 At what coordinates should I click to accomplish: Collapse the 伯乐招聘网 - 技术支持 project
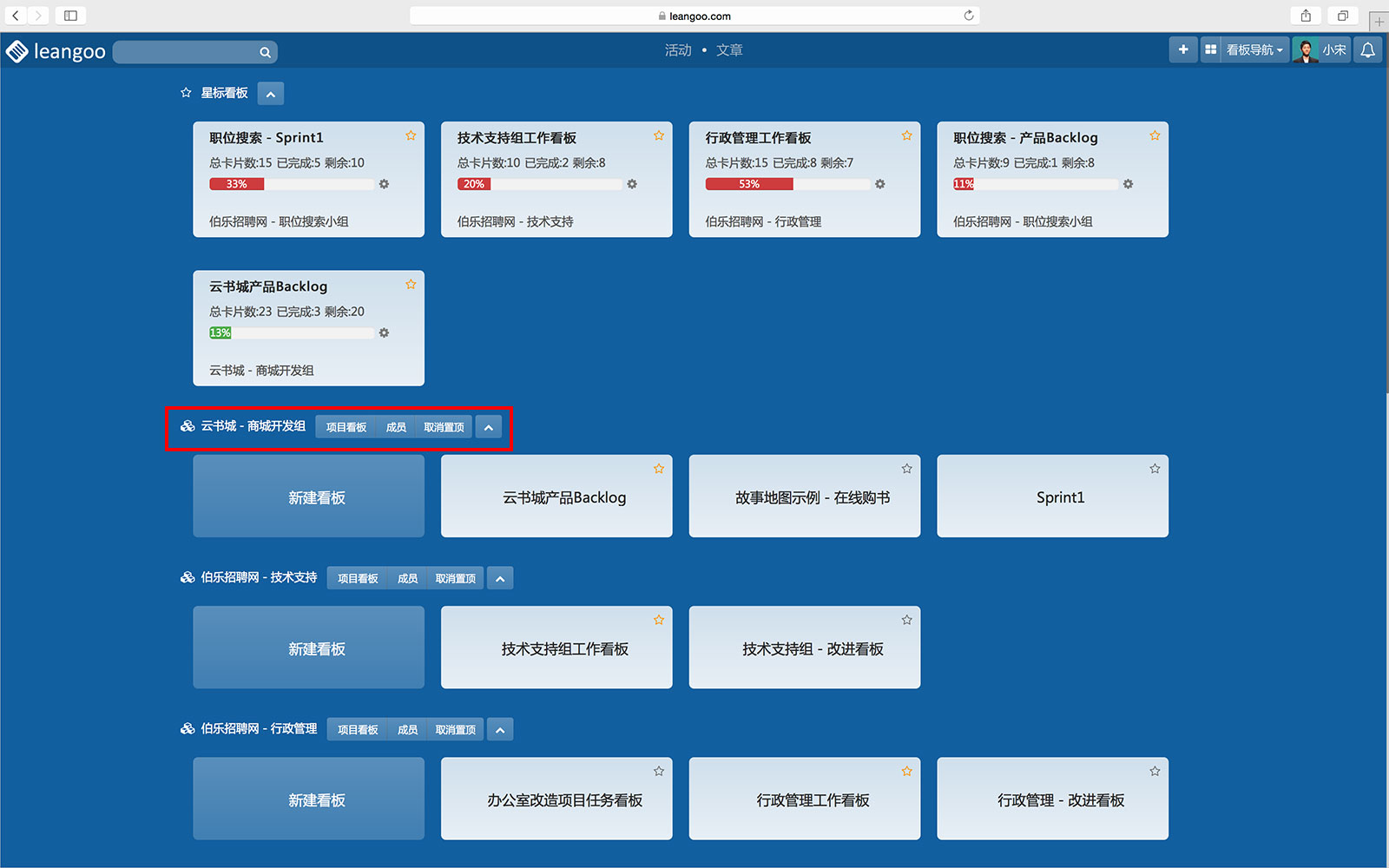tap(500, 579)
